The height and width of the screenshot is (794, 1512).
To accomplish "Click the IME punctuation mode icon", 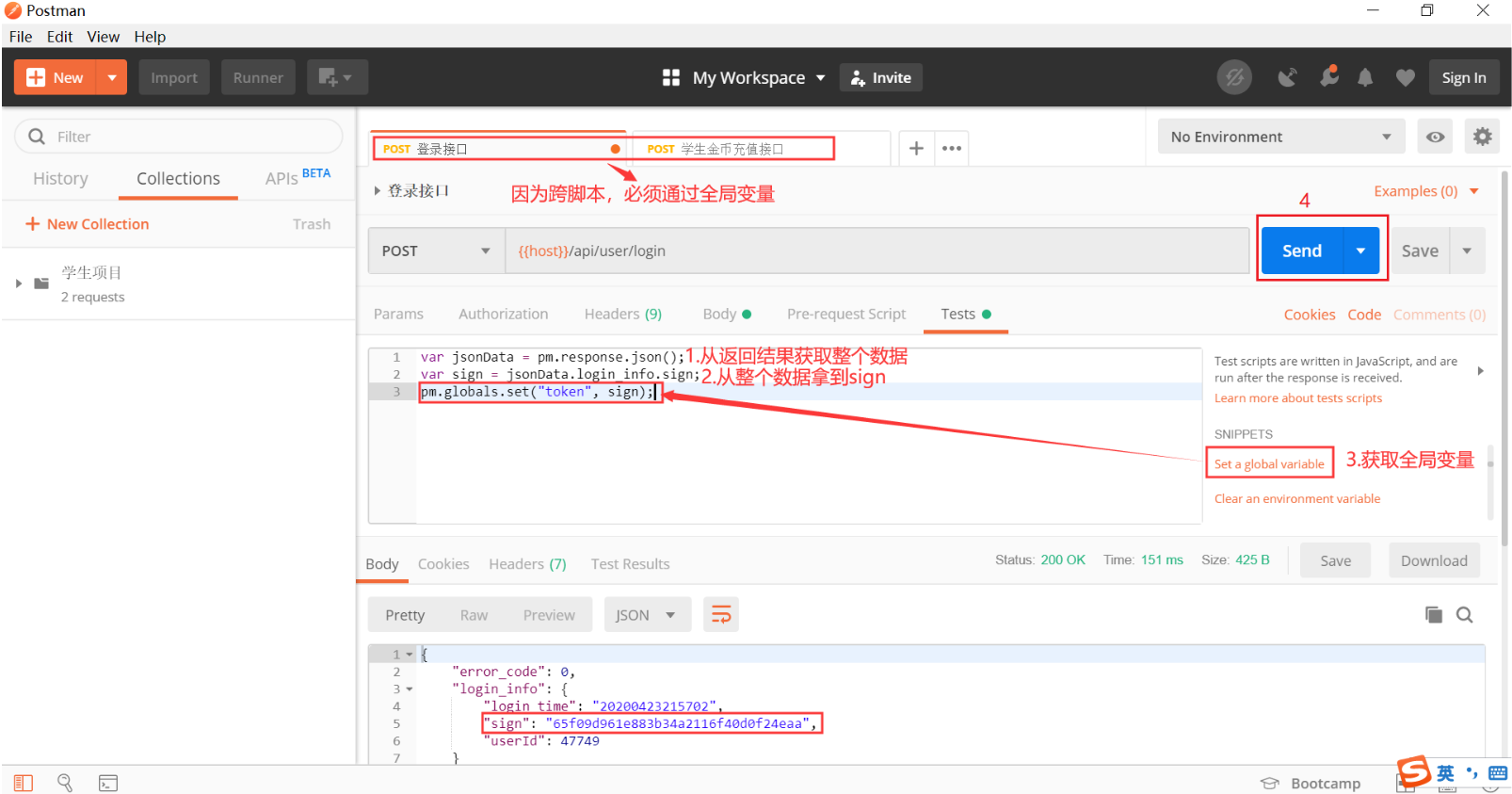I will point(1472,773).
